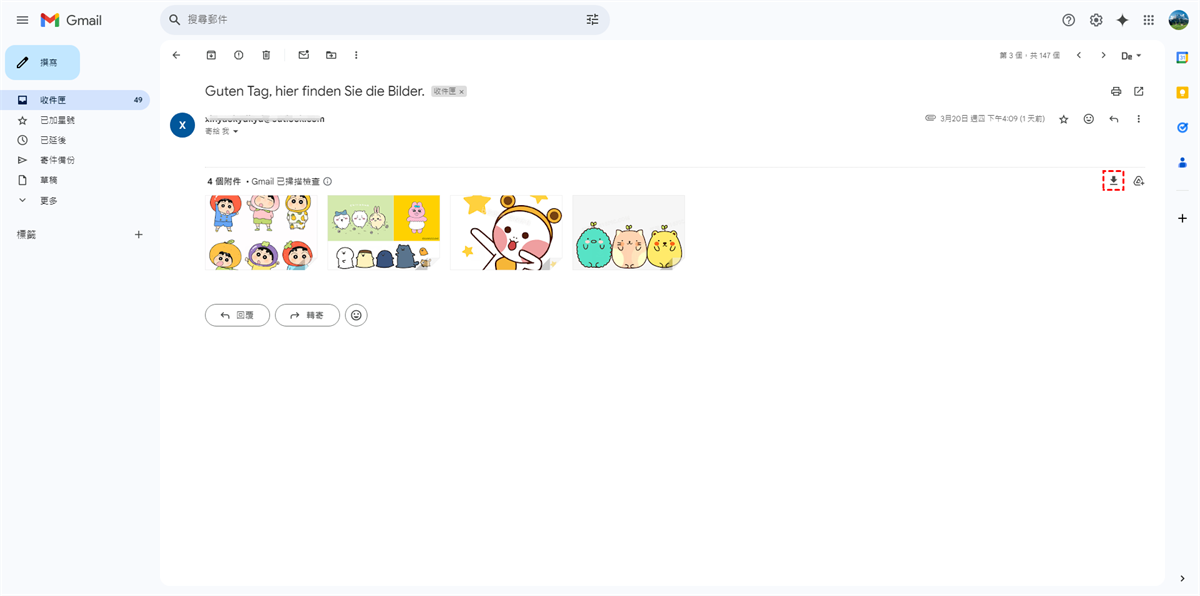1200x596 pixels.
Task: Open the green and yellow collage attachment
Action: point(384,232)
